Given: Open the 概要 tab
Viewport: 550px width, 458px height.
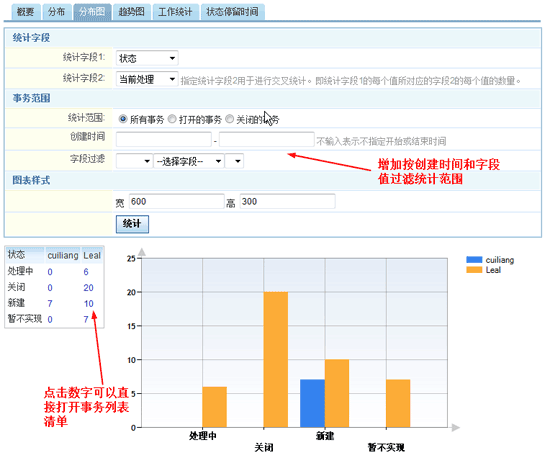Looking at the screenshot, I should pyautogui.click(x=26, y=12).
